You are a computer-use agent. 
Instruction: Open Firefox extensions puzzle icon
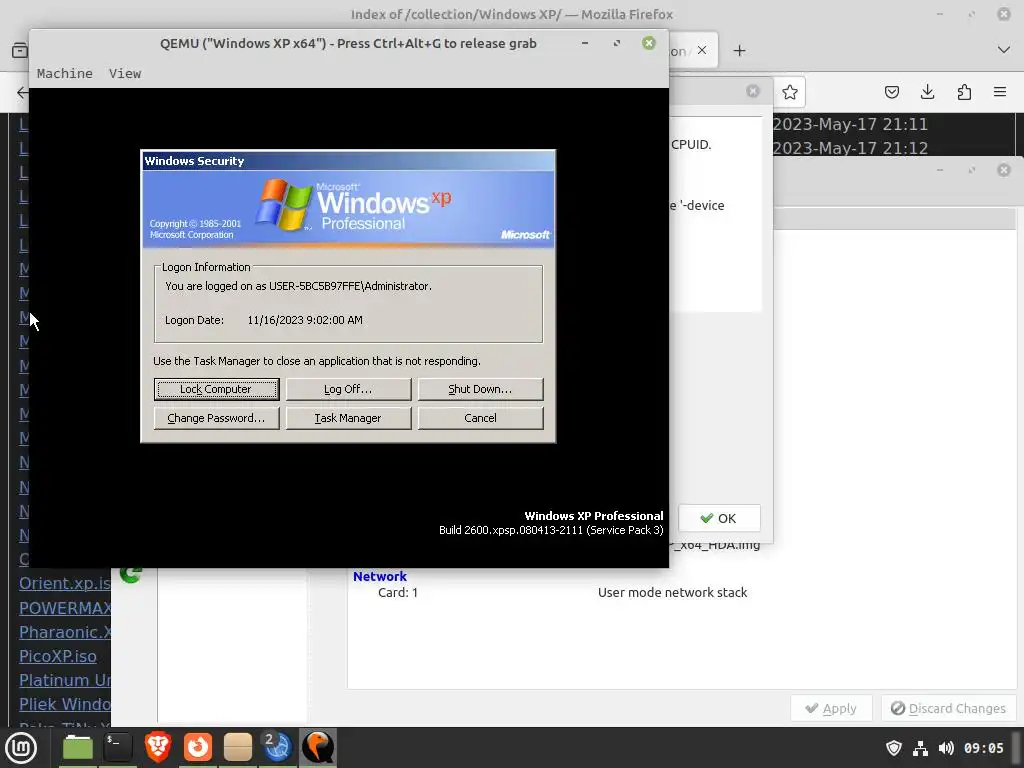[x=964, y=92]
